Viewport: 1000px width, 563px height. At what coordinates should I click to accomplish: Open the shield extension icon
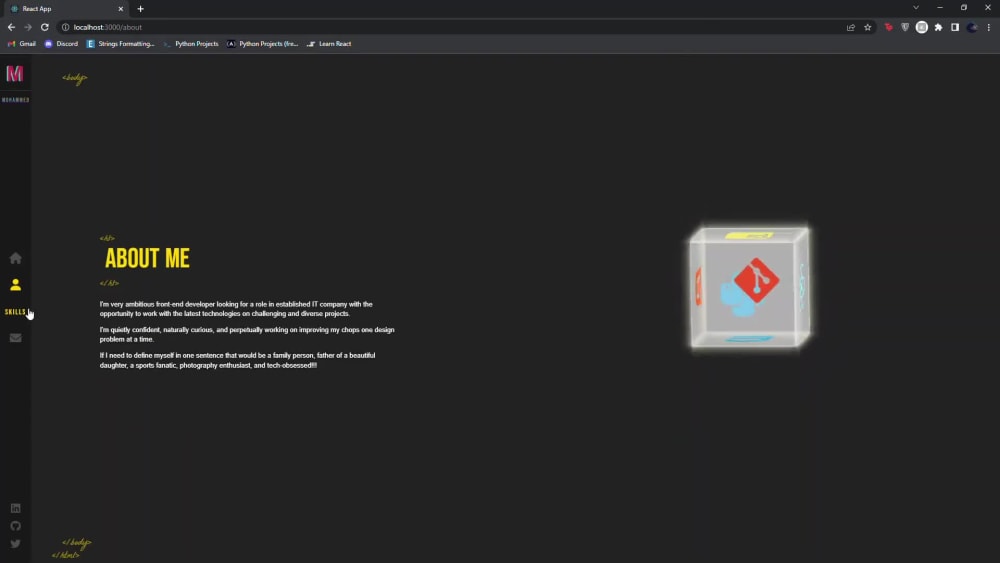(x=905, y=27)
